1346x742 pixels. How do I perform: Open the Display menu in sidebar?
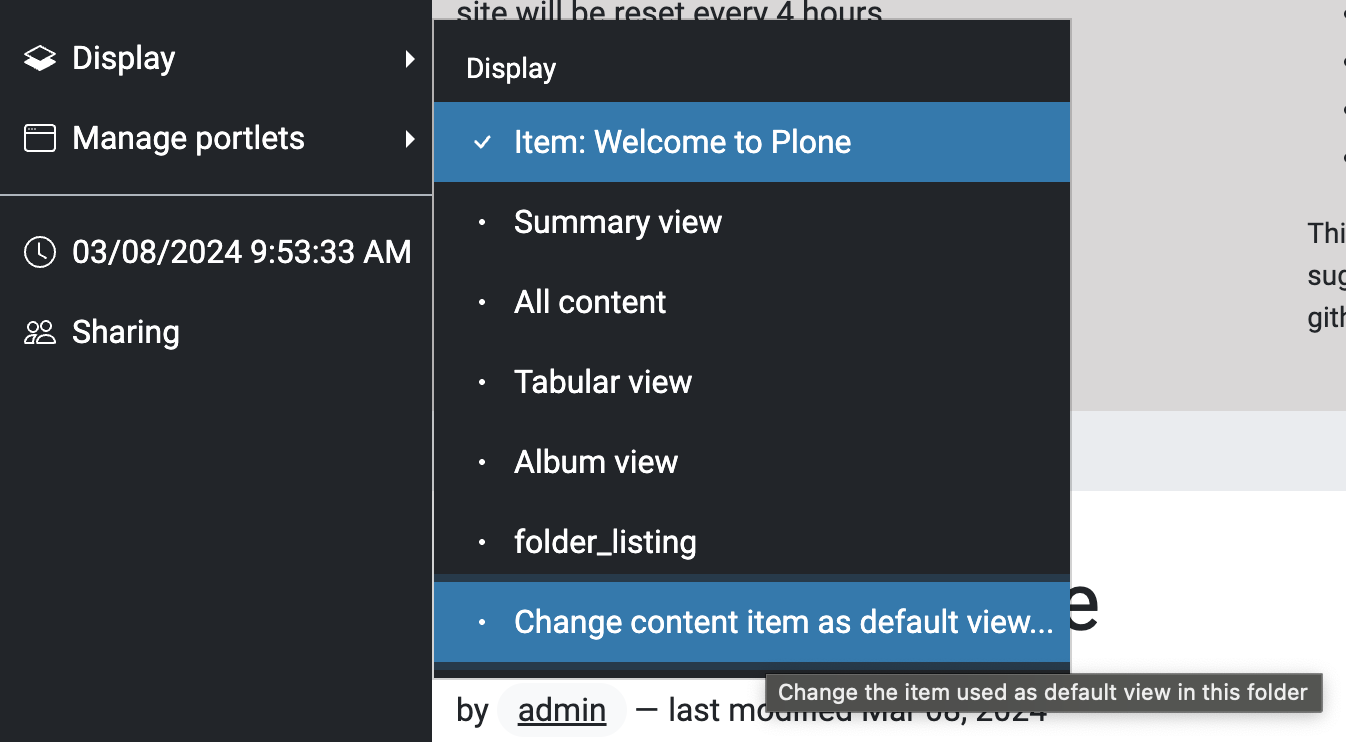pos(216,59)
